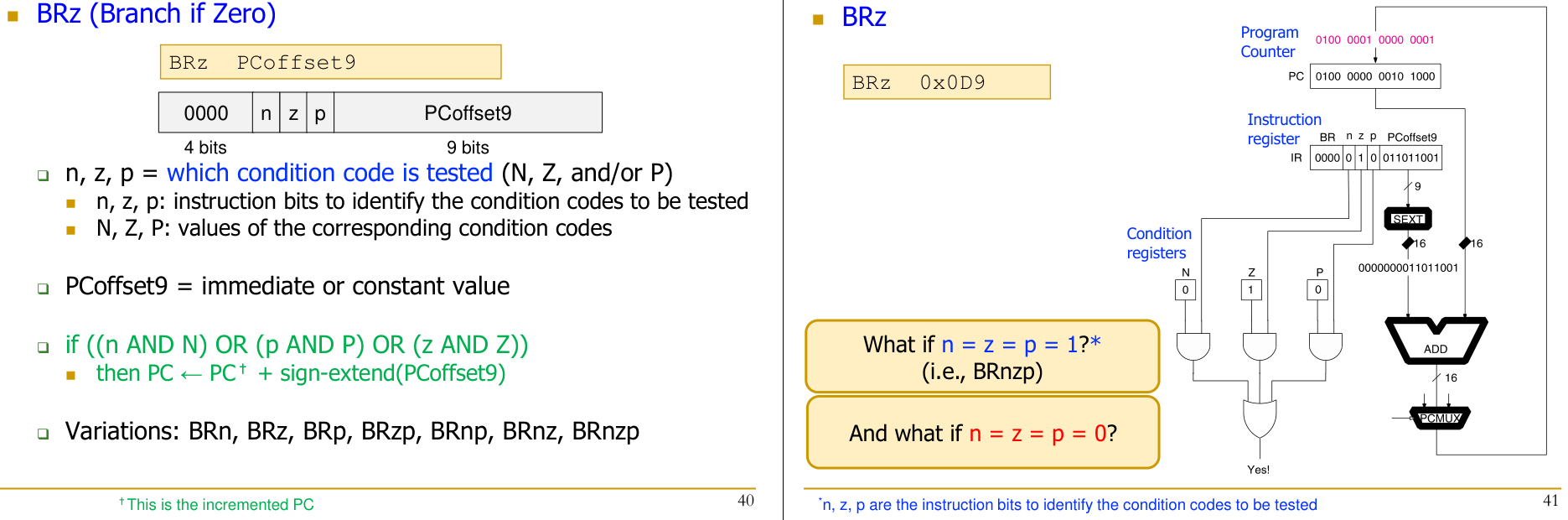Click the ADD adder block
Image resolution: width=1568 pixels, height=520 pixels.
pos(1436,341)
